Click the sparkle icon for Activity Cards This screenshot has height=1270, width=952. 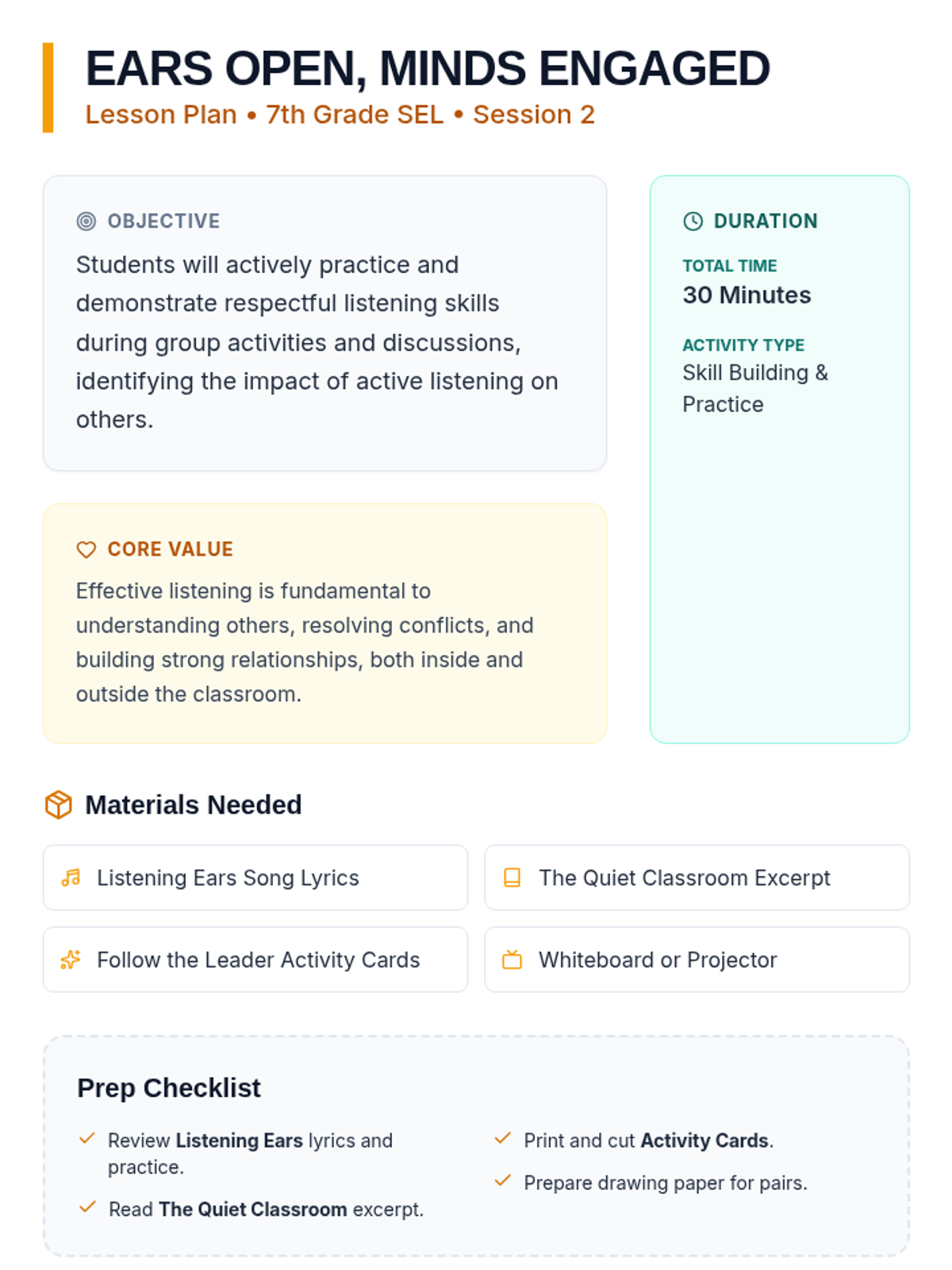71,960
